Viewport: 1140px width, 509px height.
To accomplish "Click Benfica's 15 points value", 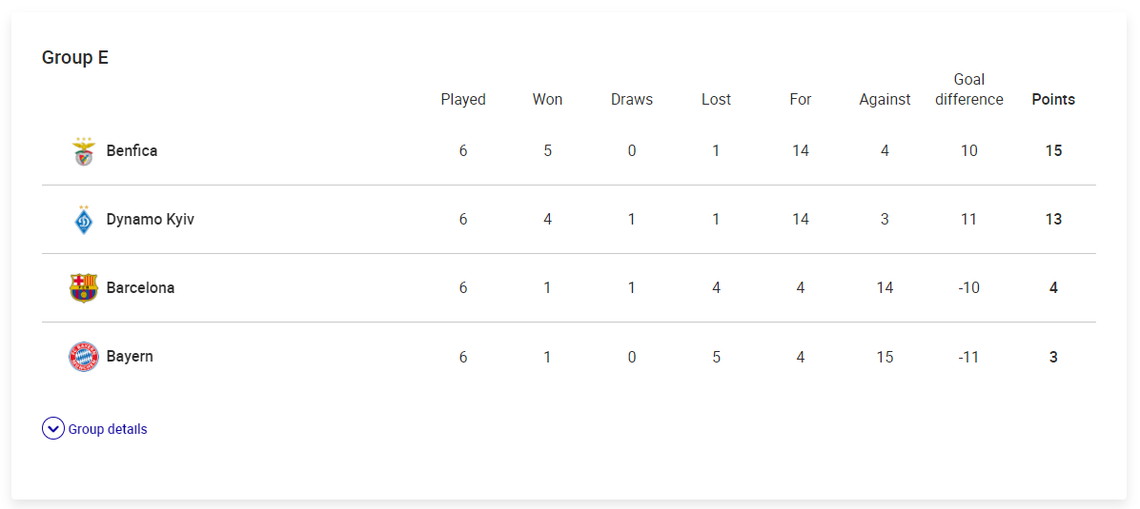I will click(x=1053, y=151).
